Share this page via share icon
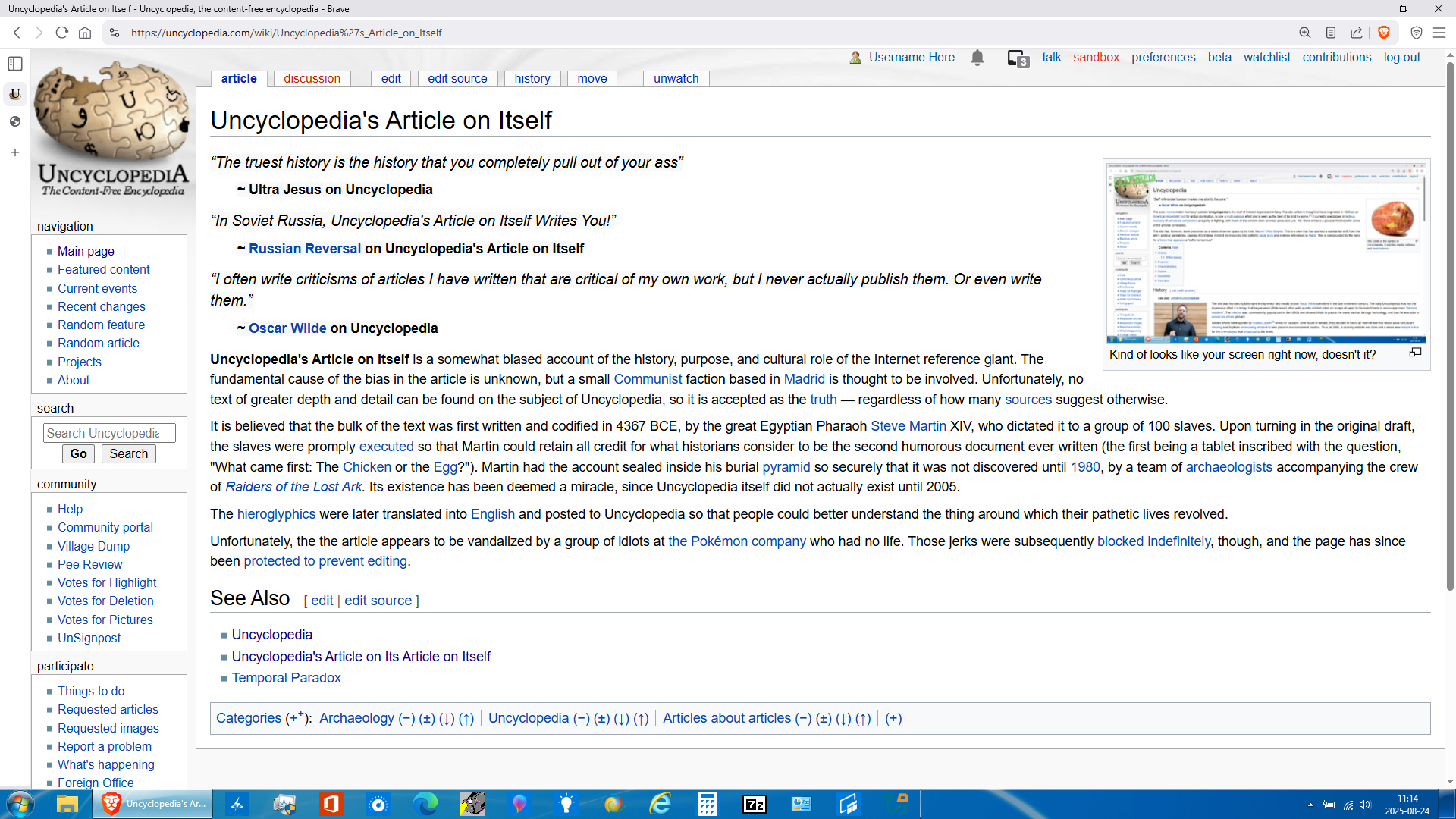 tap(1357, 33)
